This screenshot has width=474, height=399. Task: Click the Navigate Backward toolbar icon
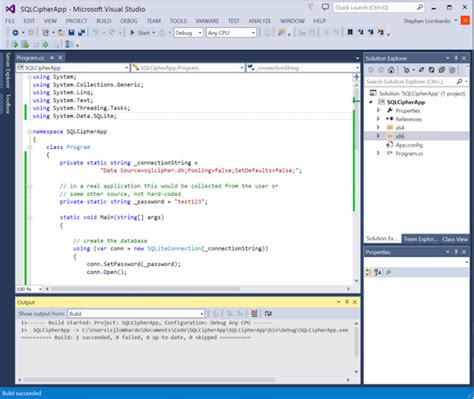(15, 33)
